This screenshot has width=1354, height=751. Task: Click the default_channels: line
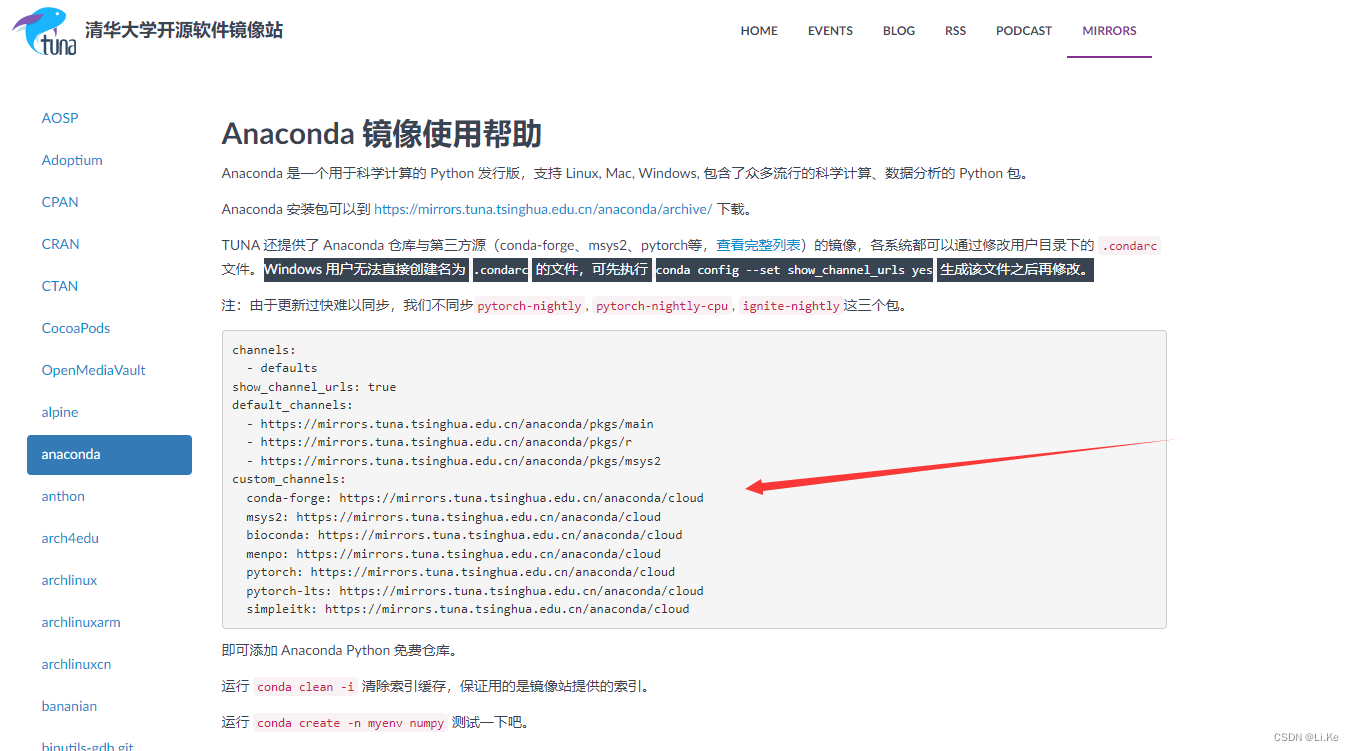point(292,405)
